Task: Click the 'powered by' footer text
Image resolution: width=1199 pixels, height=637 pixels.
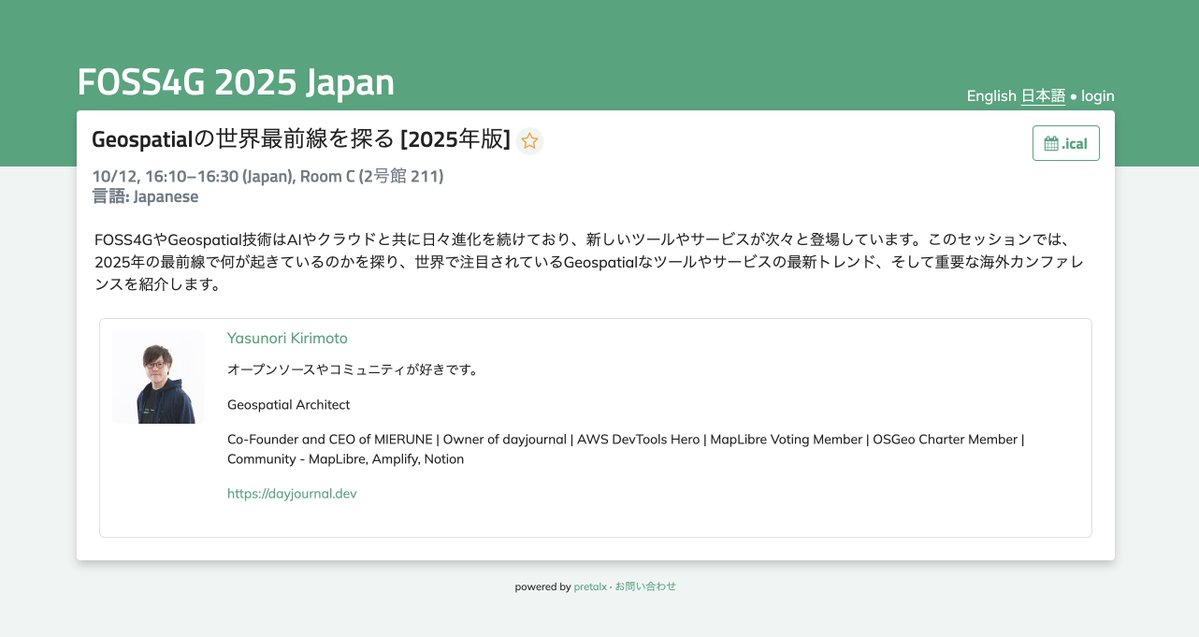Action: tap(543, 587)
